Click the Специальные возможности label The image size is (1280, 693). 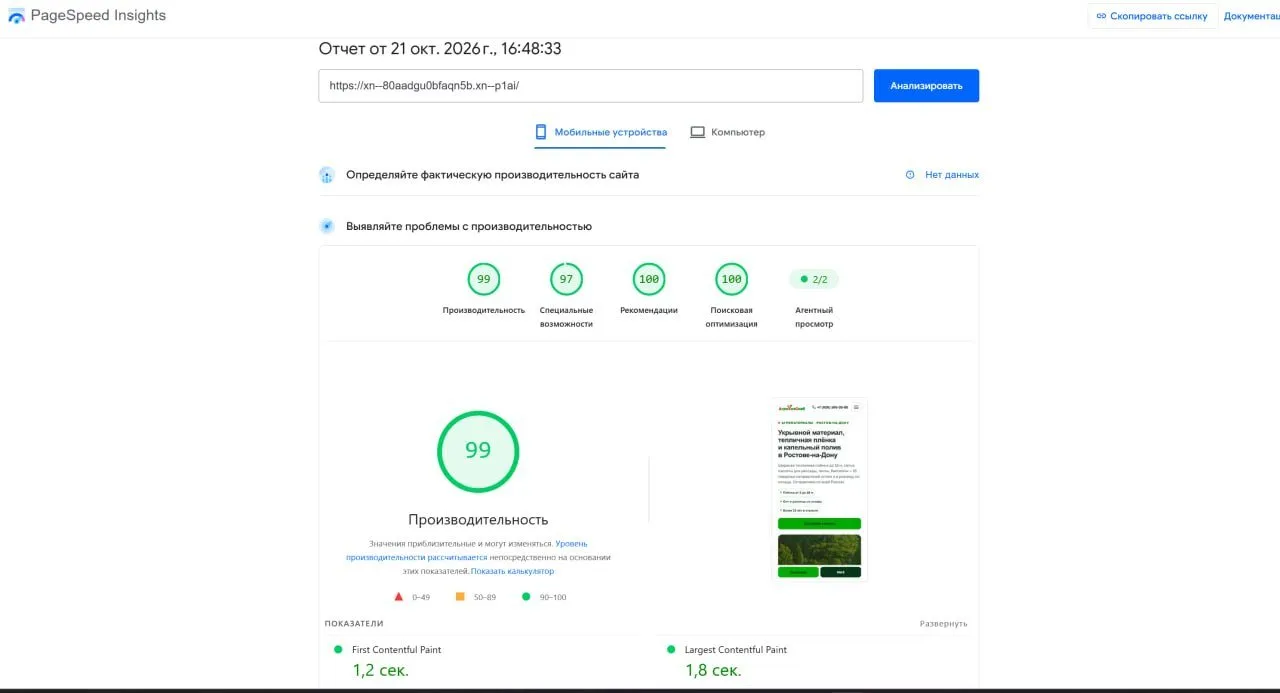566,317
